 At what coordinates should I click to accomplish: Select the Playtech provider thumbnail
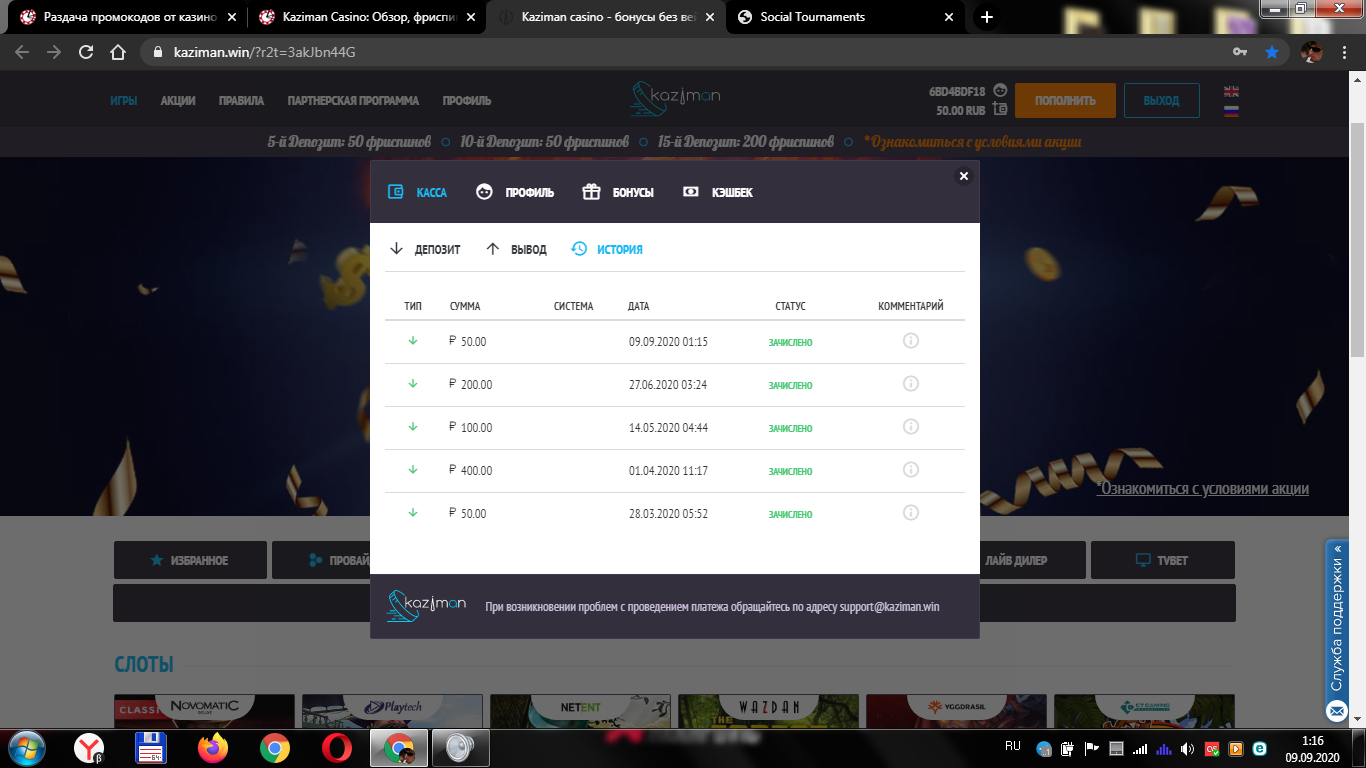[x=392, y=709]
